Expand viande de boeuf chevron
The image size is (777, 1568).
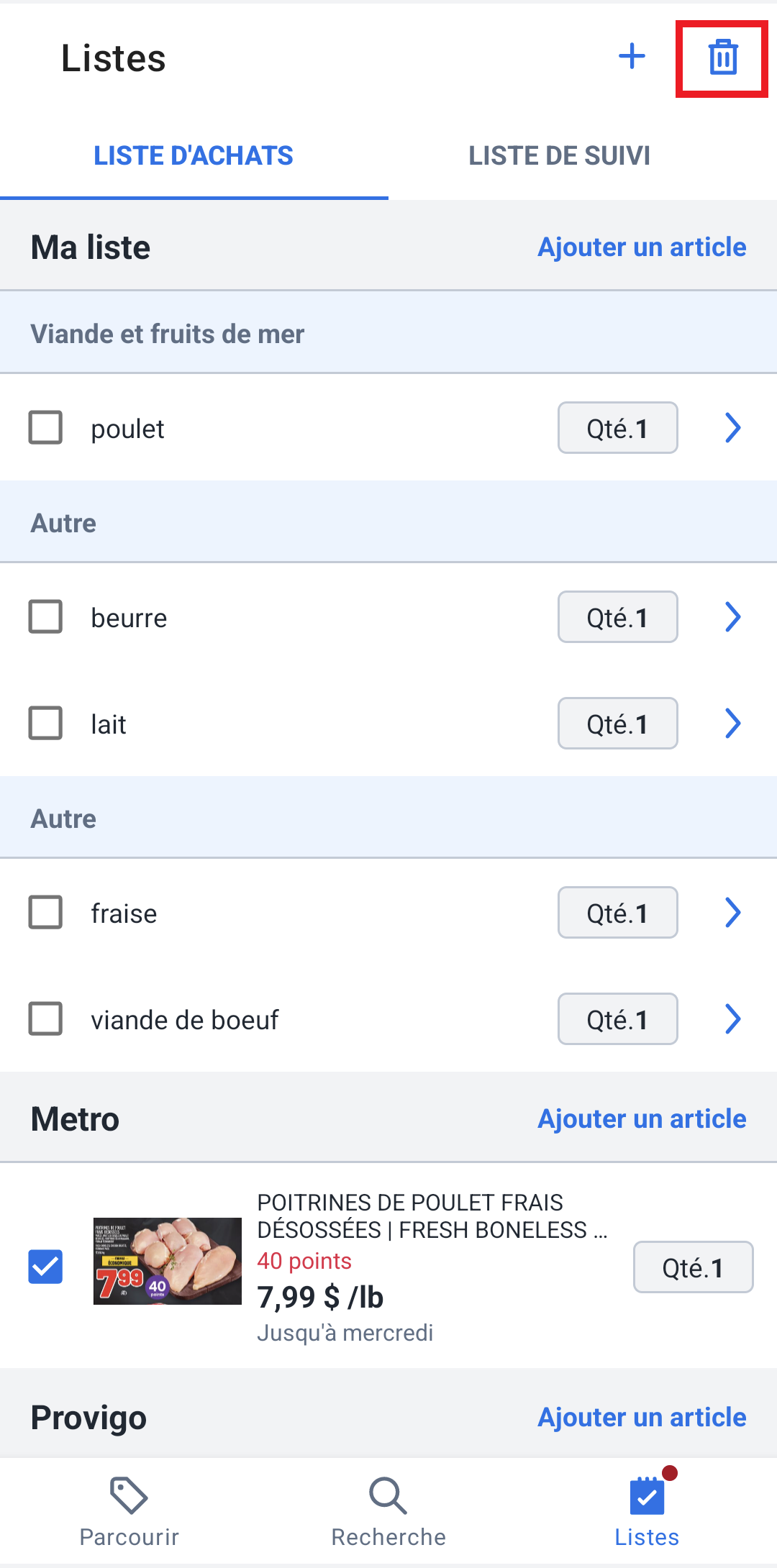click(732, 1018)
